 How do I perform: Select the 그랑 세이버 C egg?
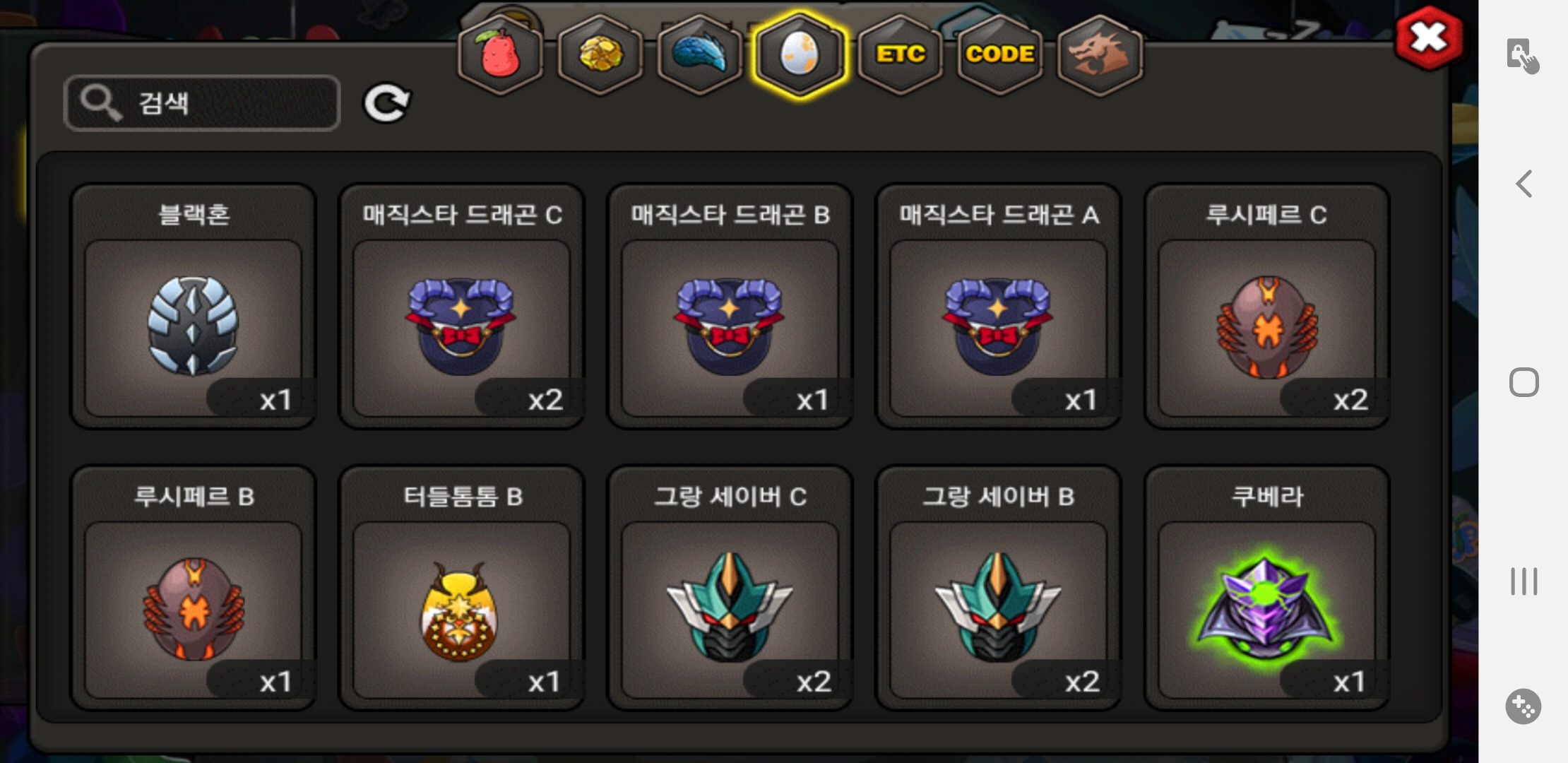pos(730,588)
